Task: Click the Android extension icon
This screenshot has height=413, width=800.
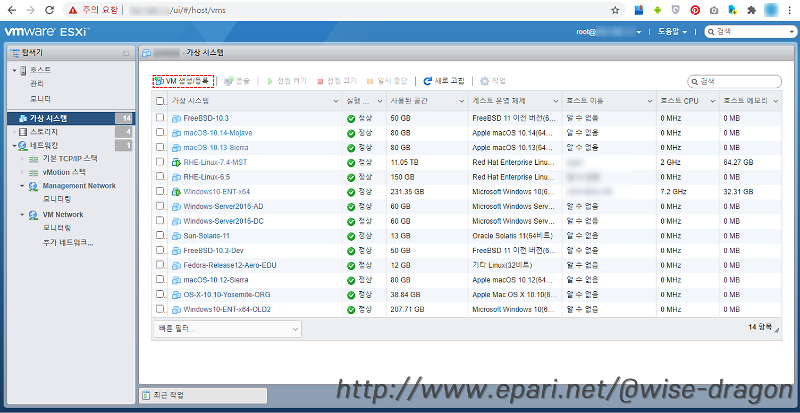Action: pyautogui.click(x=657, y=10)
